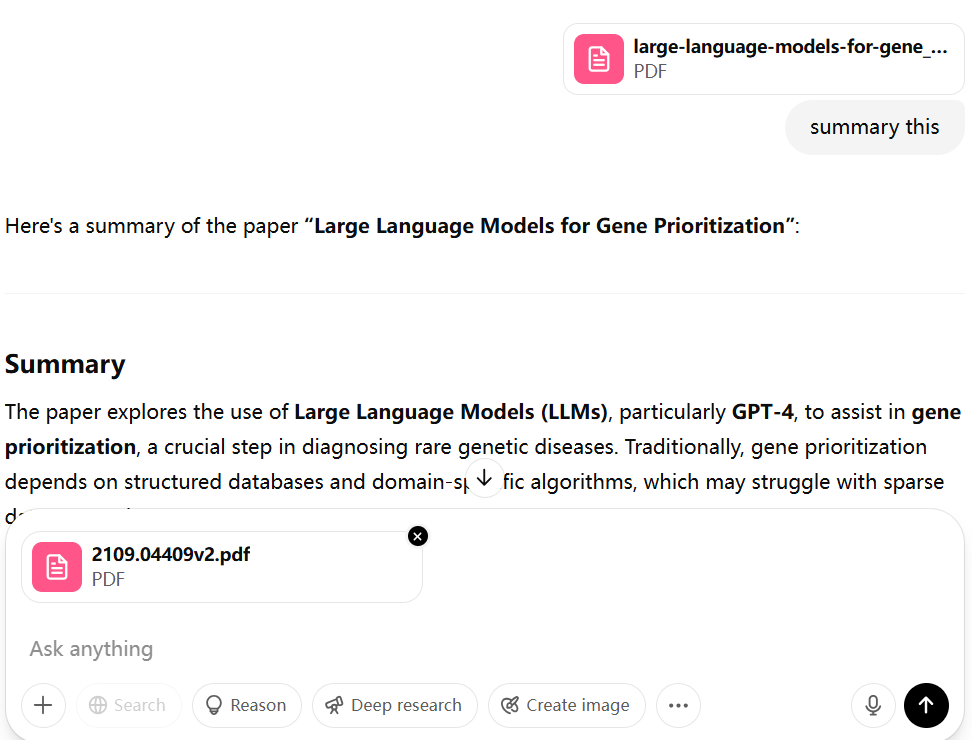The width and height of the screenshot is (972, 740).
Task: Select the summary this message bubble
Action: point(874,127)
